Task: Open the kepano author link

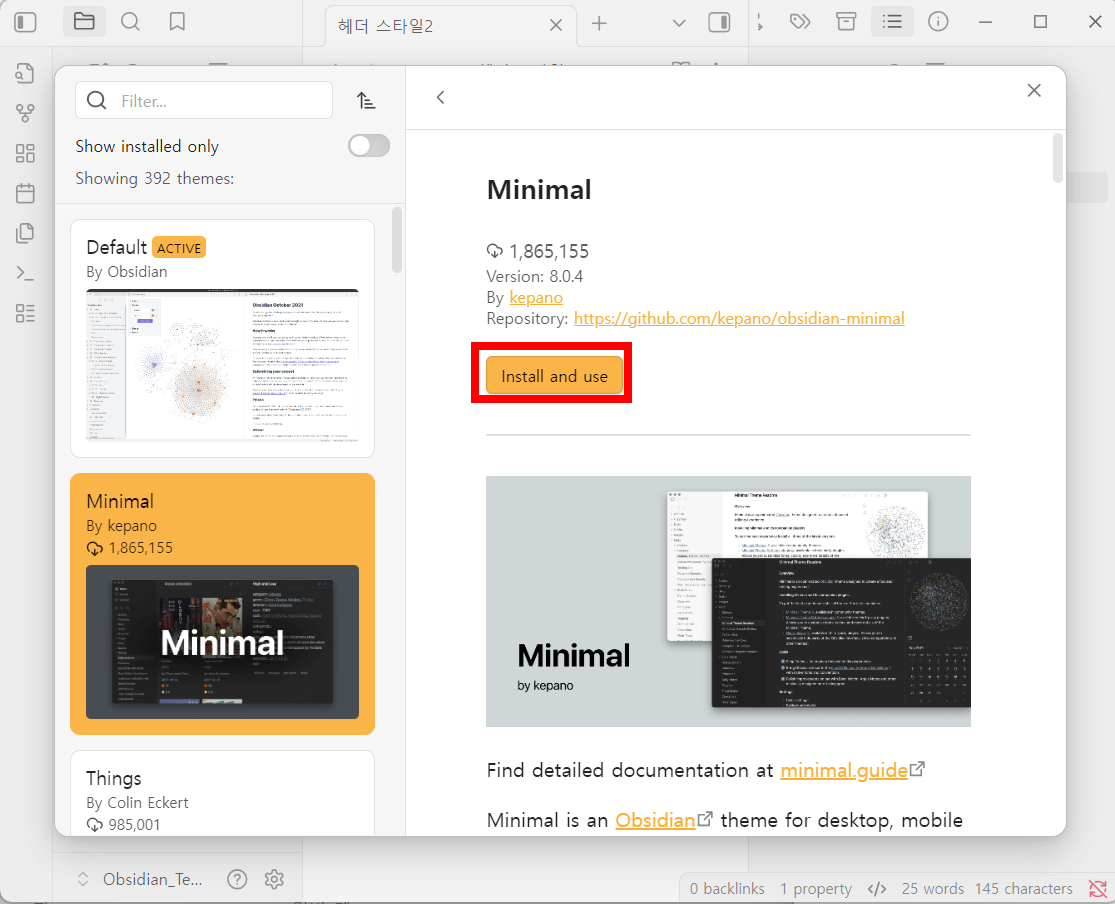Action: point(535,297)
